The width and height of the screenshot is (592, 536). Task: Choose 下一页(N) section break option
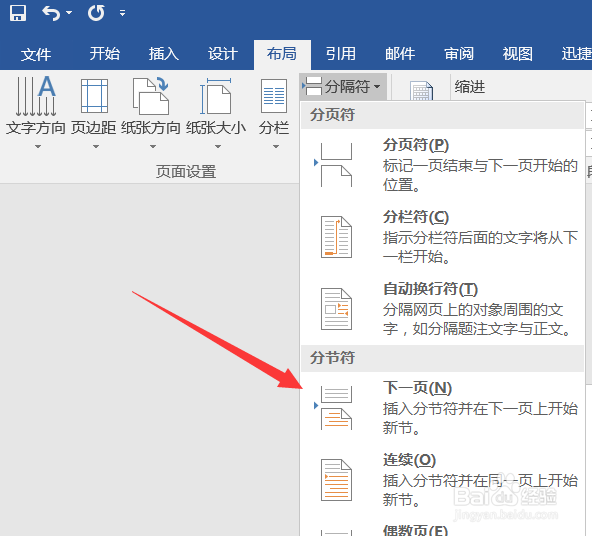[x=442, y=408]
